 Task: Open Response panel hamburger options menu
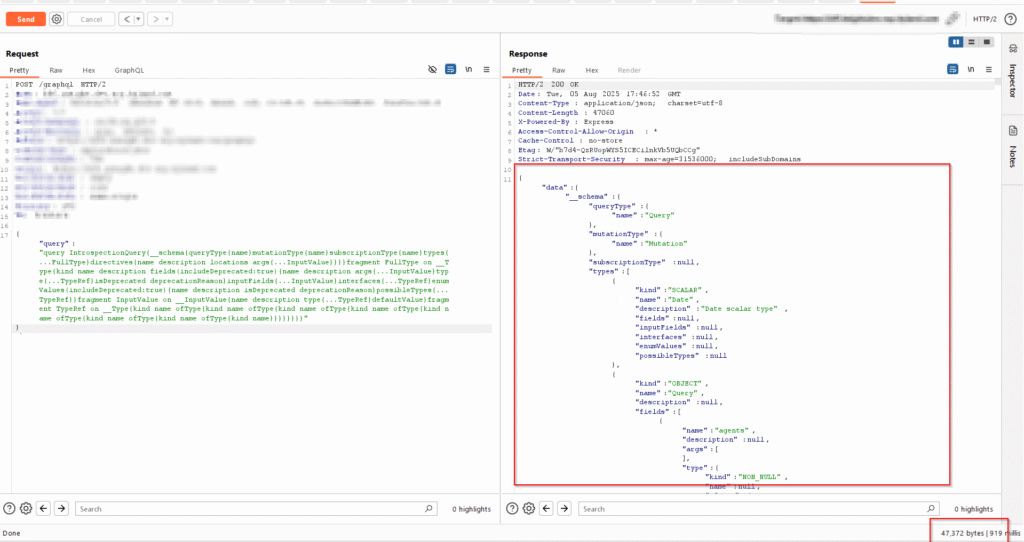coord(989,70)
